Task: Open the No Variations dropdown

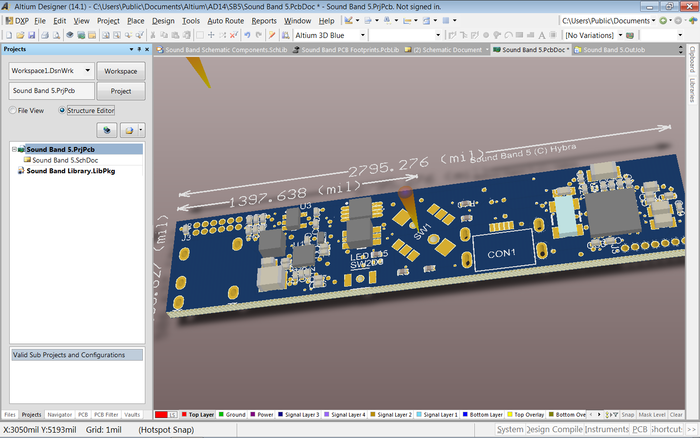Action: click(x=620, y=35)
